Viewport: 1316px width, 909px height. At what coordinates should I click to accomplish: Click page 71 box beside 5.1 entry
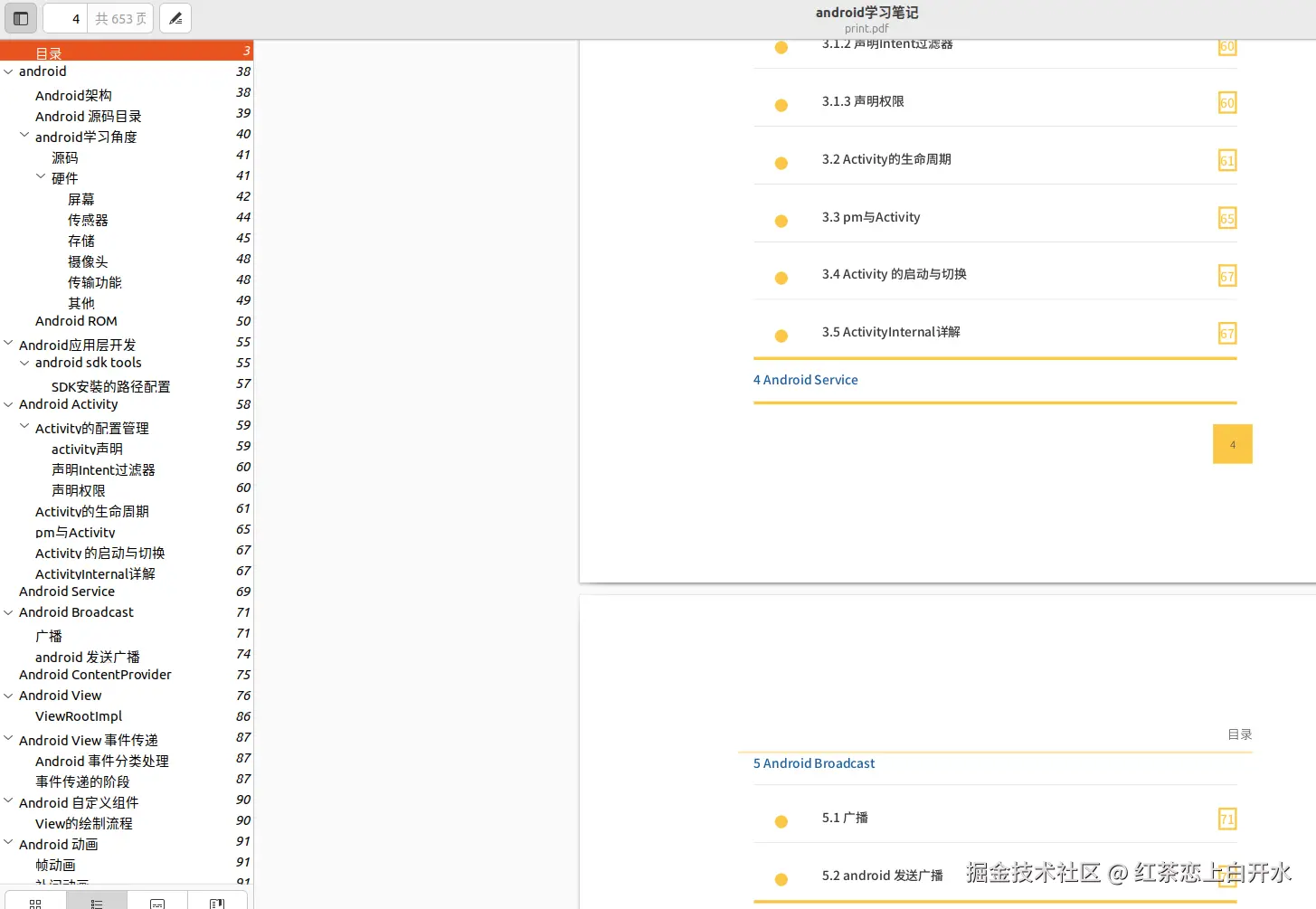[x=1227, y=819]
